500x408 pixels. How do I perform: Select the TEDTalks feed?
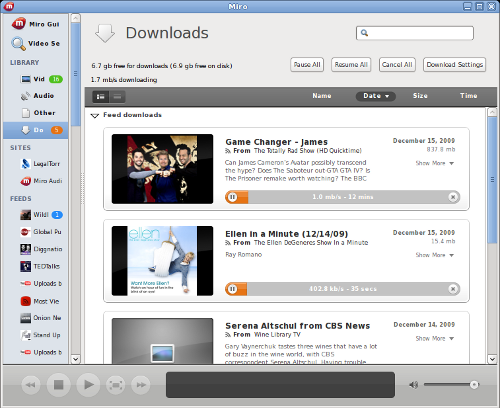(36, 266)
